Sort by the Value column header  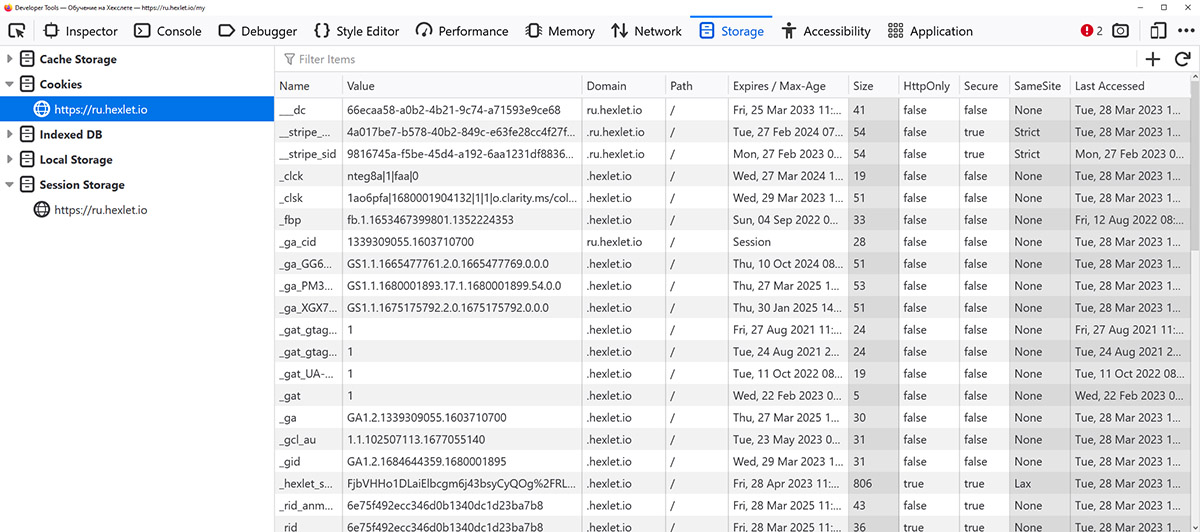coord(461,86)
